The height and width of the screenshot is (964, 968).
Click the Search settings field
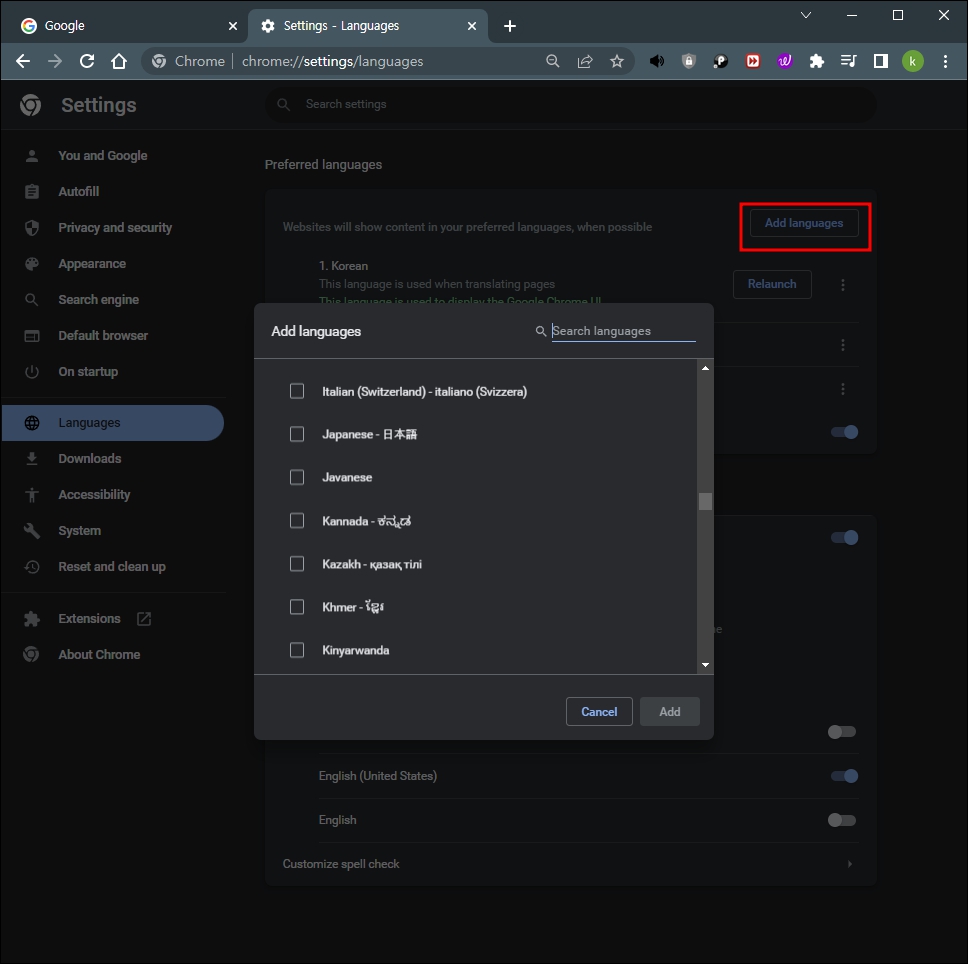point(571,104)
